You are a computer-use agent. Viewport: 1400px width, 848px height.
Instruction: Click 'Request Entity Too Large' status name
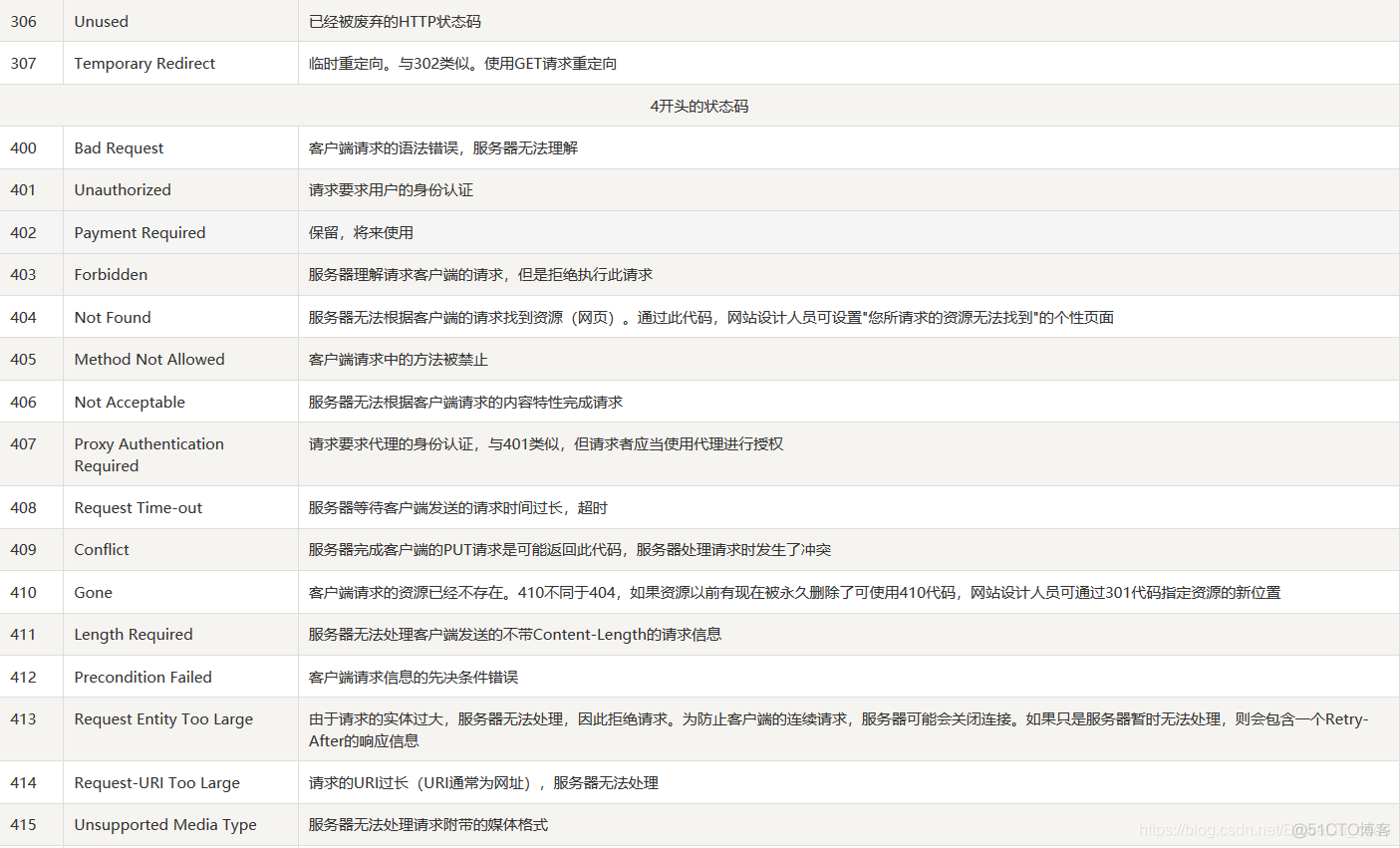163,718
